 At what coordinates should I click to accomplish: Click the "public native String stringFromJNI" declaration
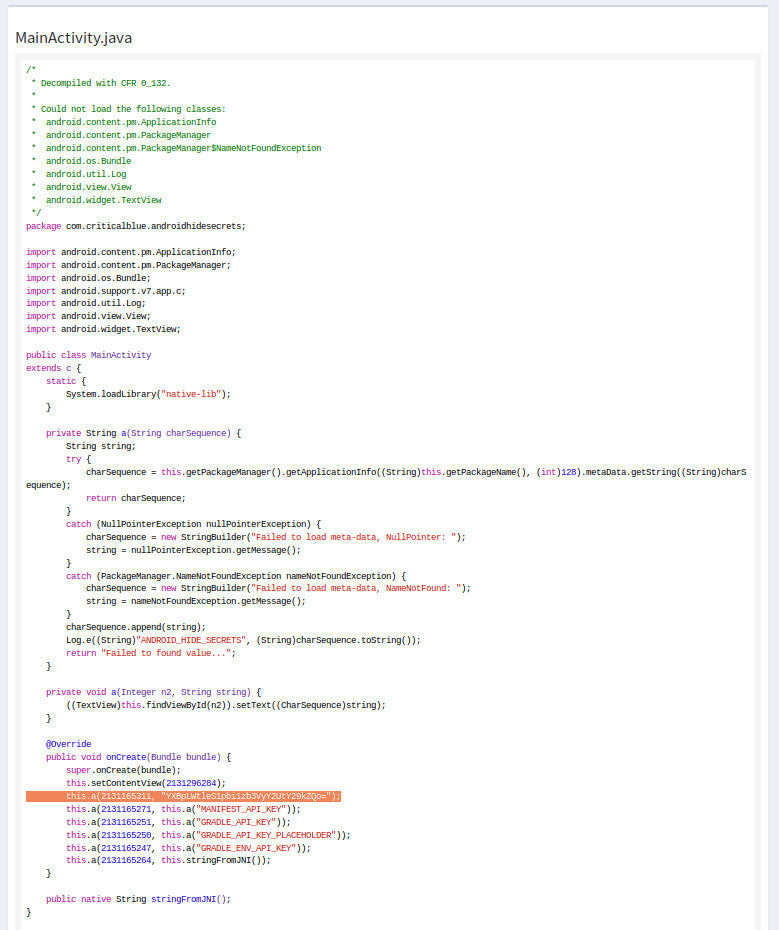click(138, 899)
